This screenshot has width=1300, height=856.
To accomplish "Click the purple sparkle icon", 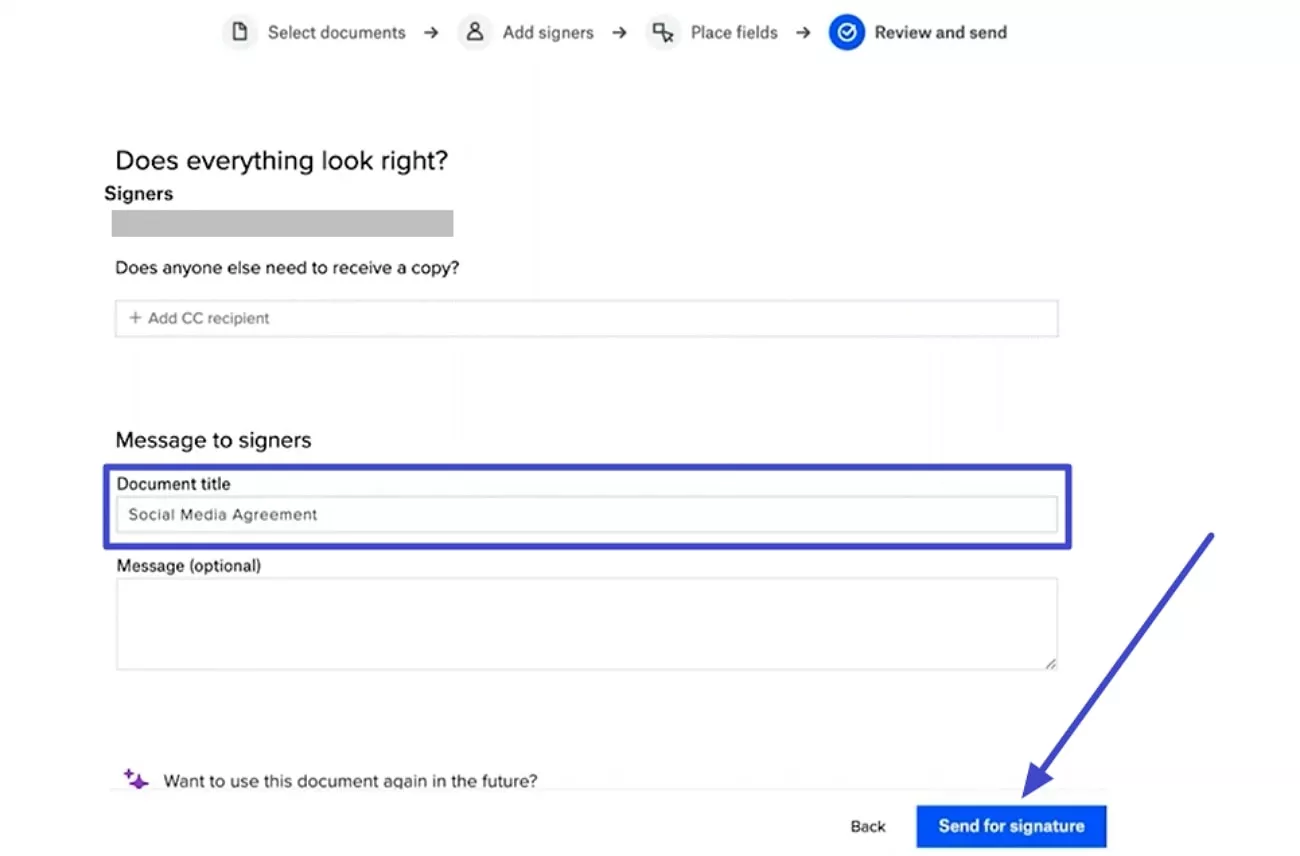I will coord(136,780).
